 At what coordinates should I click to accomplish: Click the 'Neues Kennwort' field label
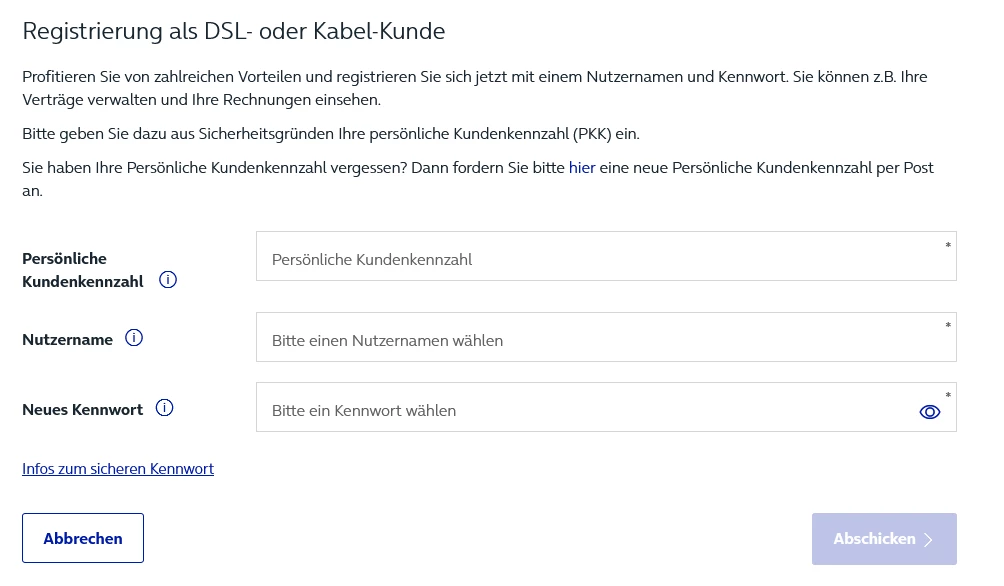pyautogui.click(x=82, y=409)
